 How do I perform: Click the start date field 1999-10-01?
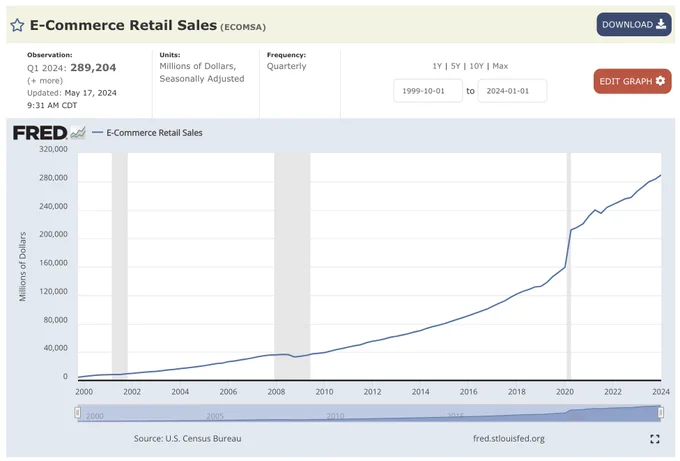coord(428,91)
